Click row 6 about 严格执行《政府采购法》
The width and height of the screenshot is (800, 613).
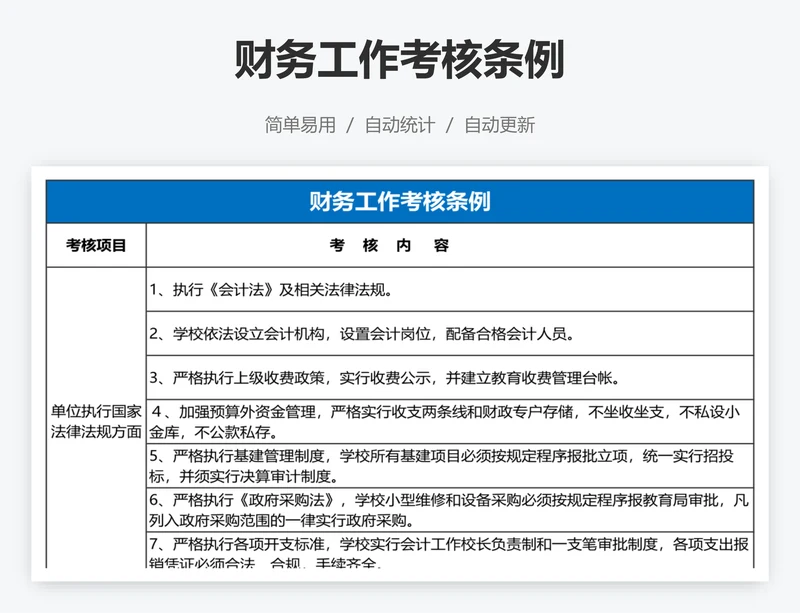click(450, 510)
